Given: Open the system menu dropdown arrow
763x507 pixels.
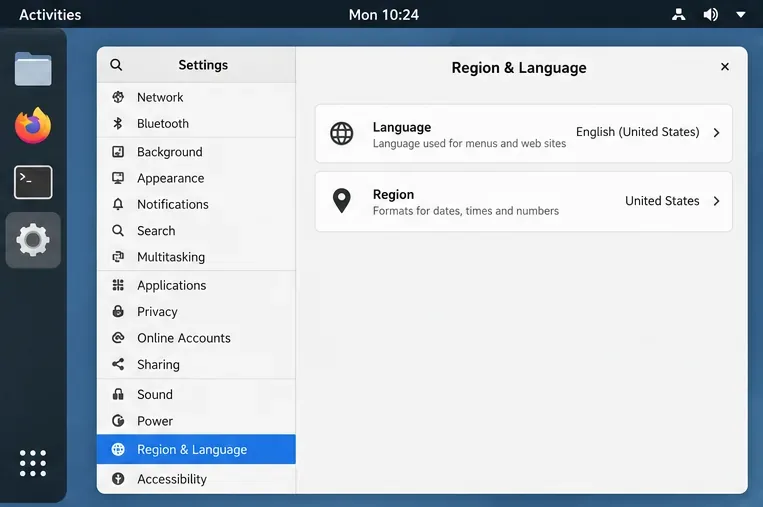Looking at the screenshot, I should [x=741, y=15].
